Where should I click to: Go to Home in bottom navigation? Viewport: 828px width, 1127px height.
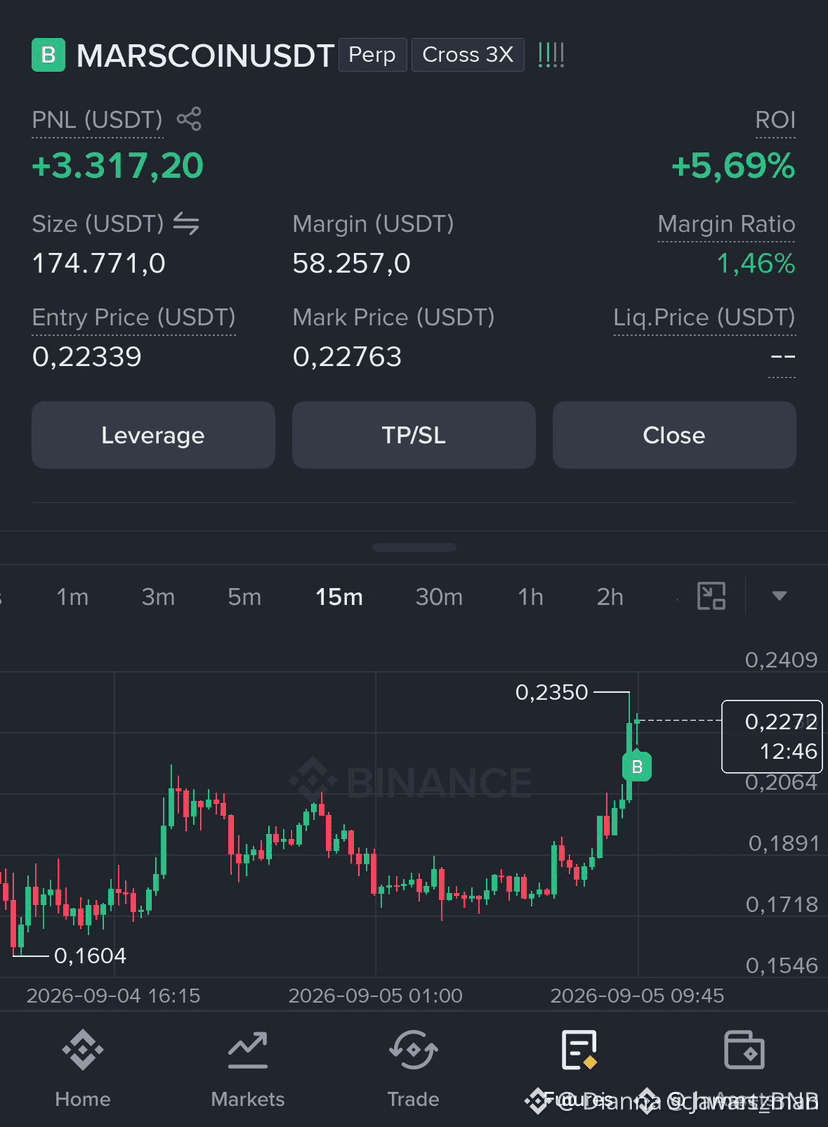coord(83,1068)
